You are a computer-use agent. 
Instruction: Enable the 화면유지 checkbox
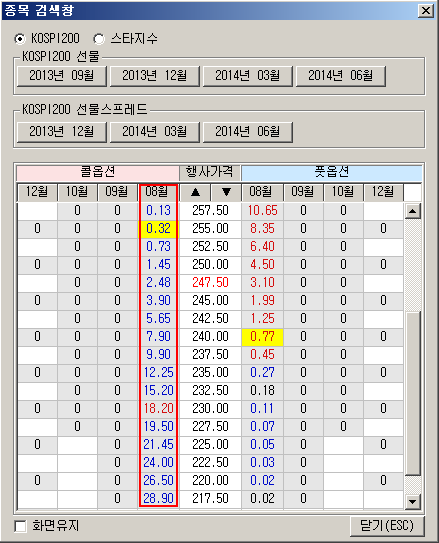point(20,527)
